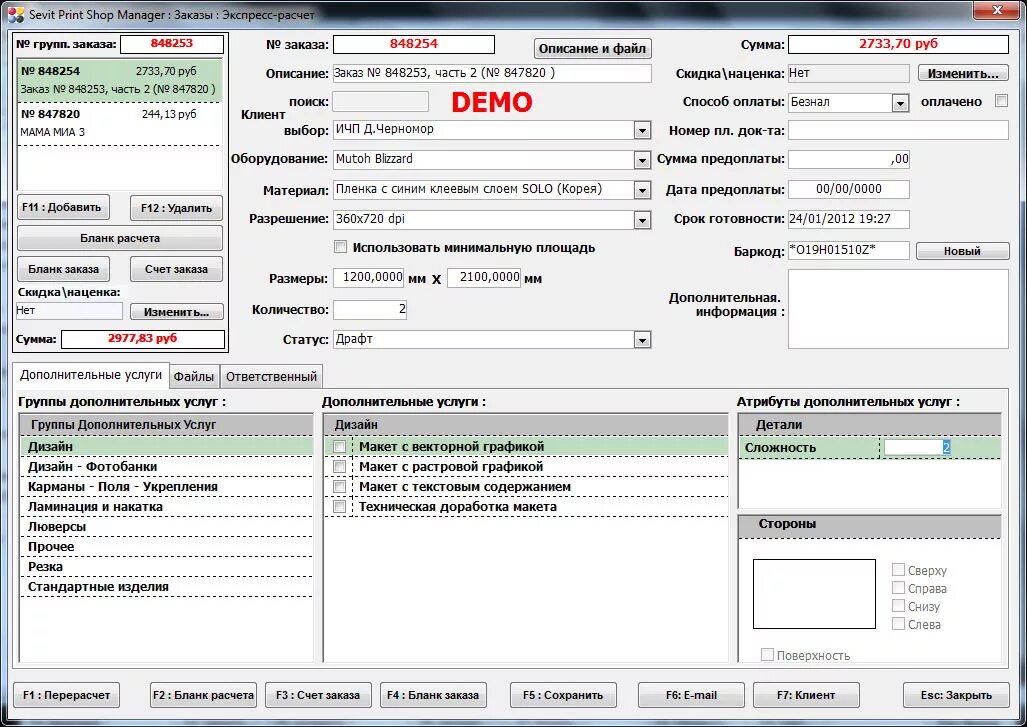The image size is (1027, 727).
Task: Select 'Ламинация и накатка' group
Action: click(166, 506)
